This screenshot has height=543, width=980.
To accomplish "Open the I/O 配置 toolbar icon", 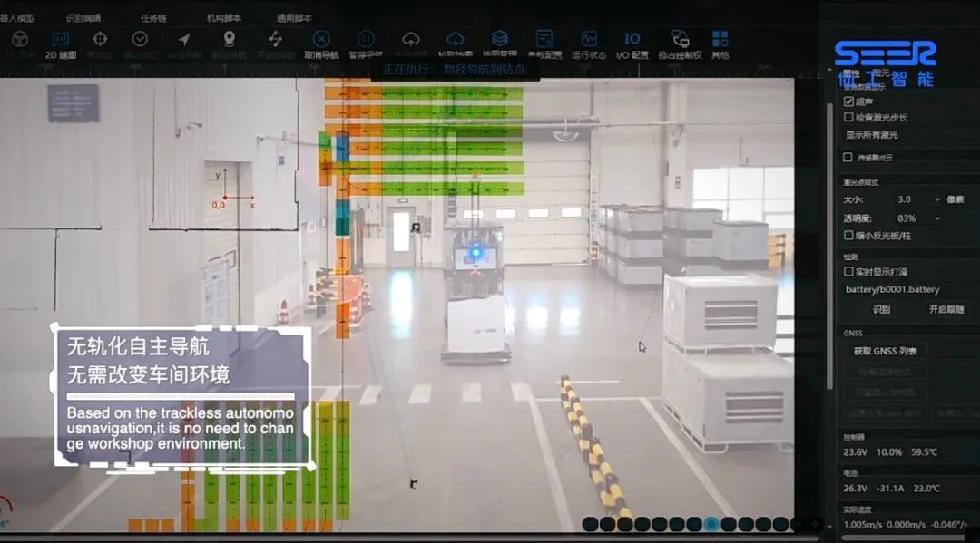I will pos(632,44).
